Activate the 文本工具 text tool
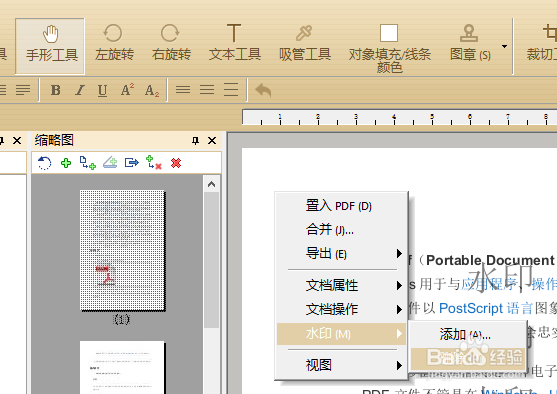This screenshot has height=394, width=557. click(x=234, y=43)
